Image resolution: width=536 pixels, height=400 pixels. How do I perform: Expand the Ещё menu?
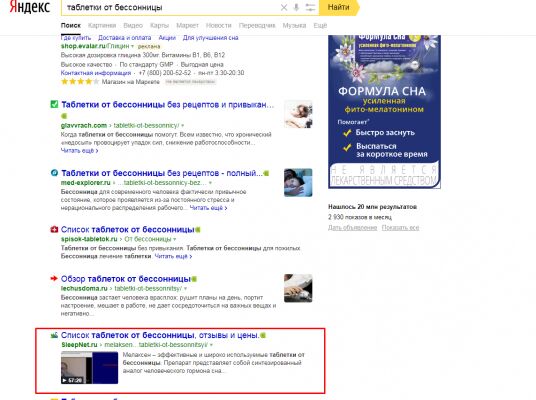[x=320, y=26]
